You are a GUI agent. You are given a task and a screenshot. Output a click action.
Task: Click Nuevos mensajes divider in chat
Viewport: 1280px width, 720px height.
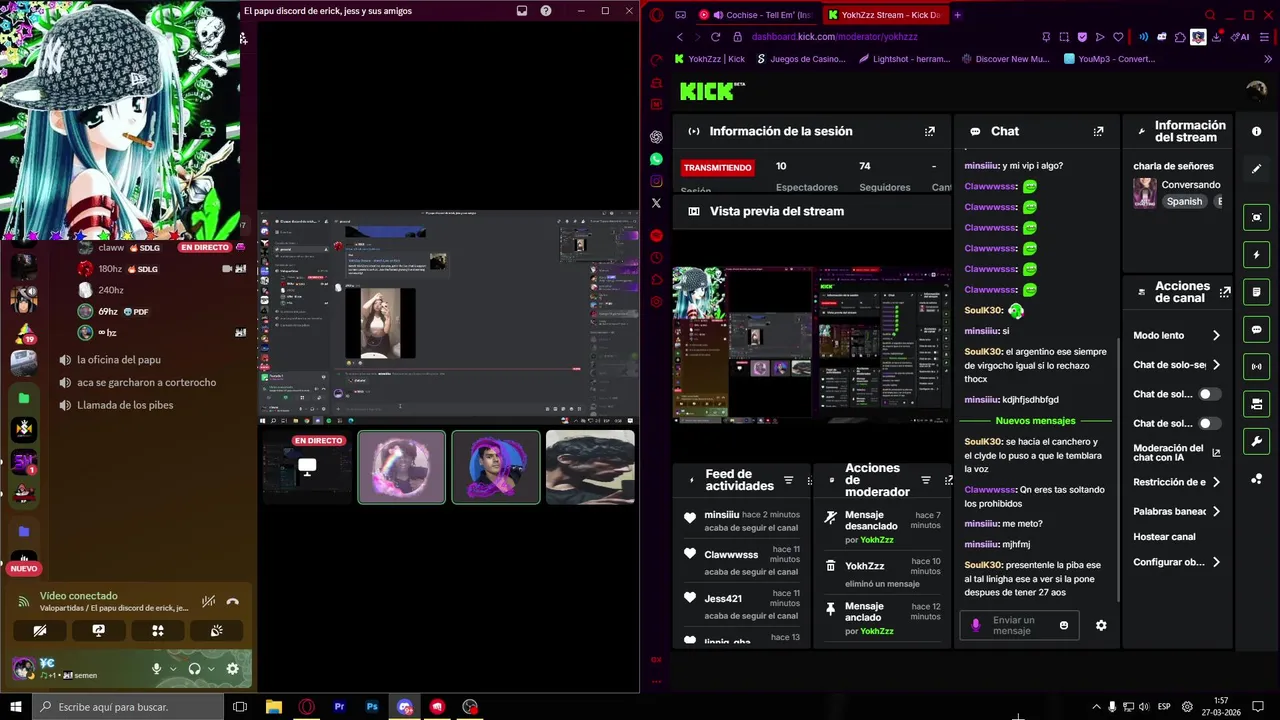click(1035, 421)
